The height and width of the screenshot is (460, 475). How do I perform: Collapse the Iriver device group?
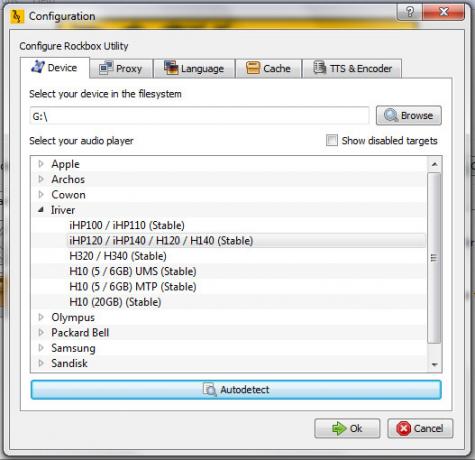41,210
